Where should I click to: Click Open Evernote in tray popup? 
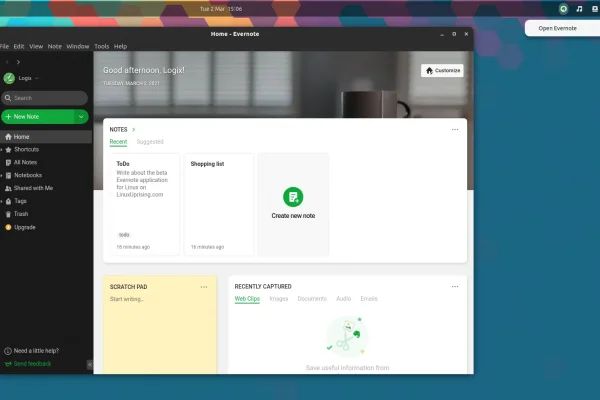tap(557, 28)
